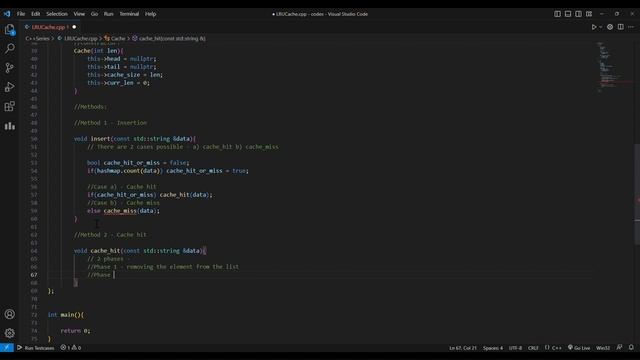
Task: Click on bool cache_hit_or_miss = false line
Action: [x=138, y=163]
